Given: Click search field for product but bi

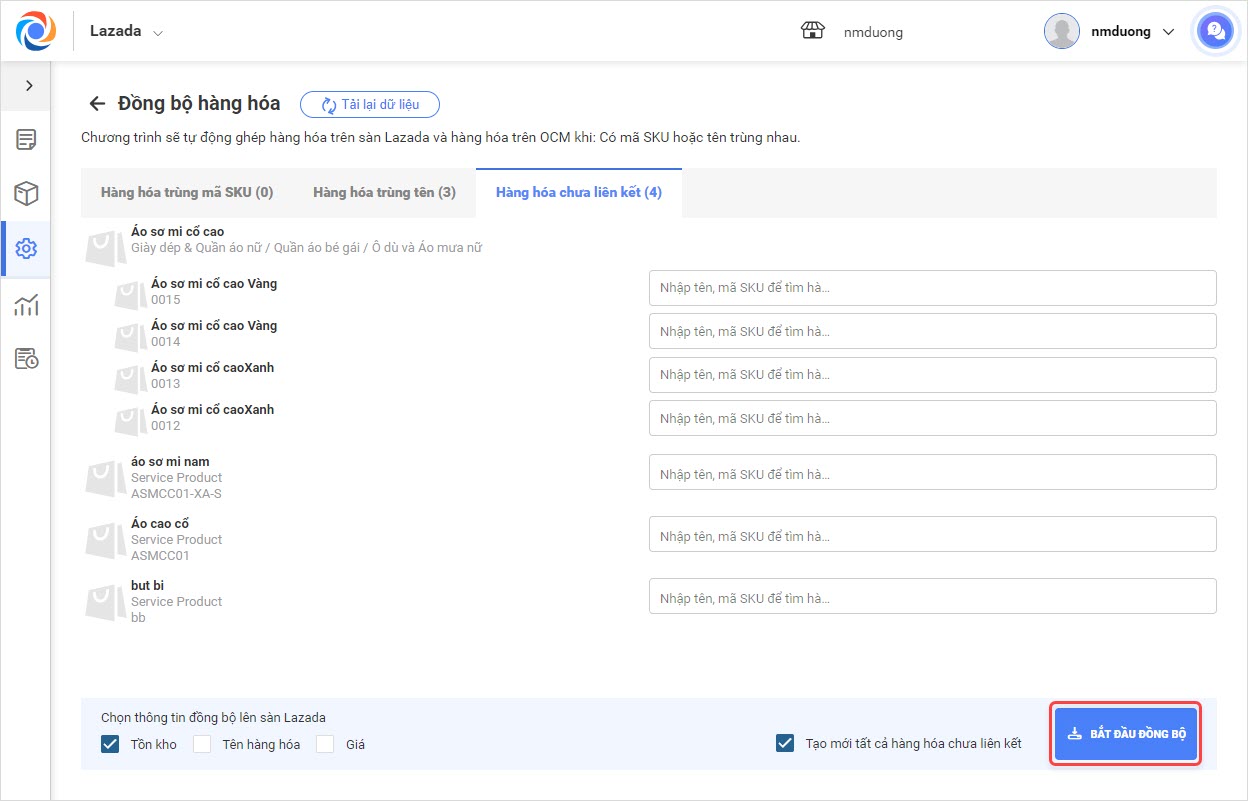Looking at the screenshot, I should coord(932,597).
